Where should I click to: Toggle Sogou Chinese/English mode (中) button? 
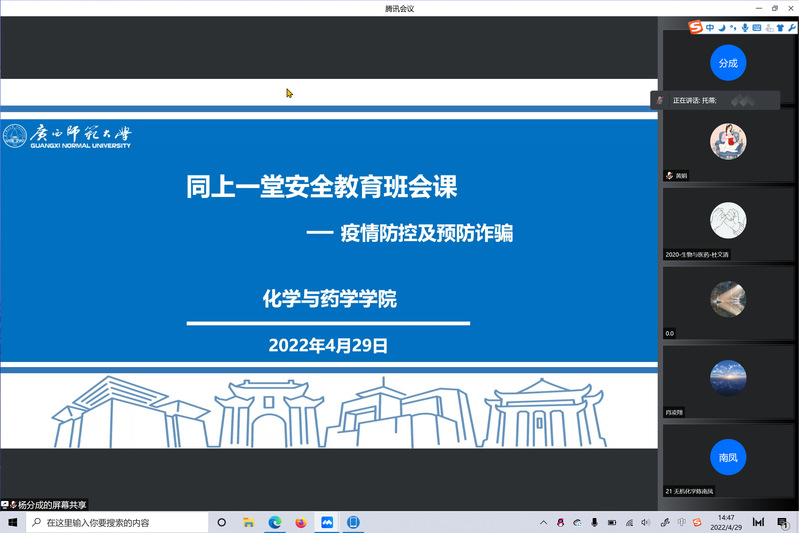710,27
